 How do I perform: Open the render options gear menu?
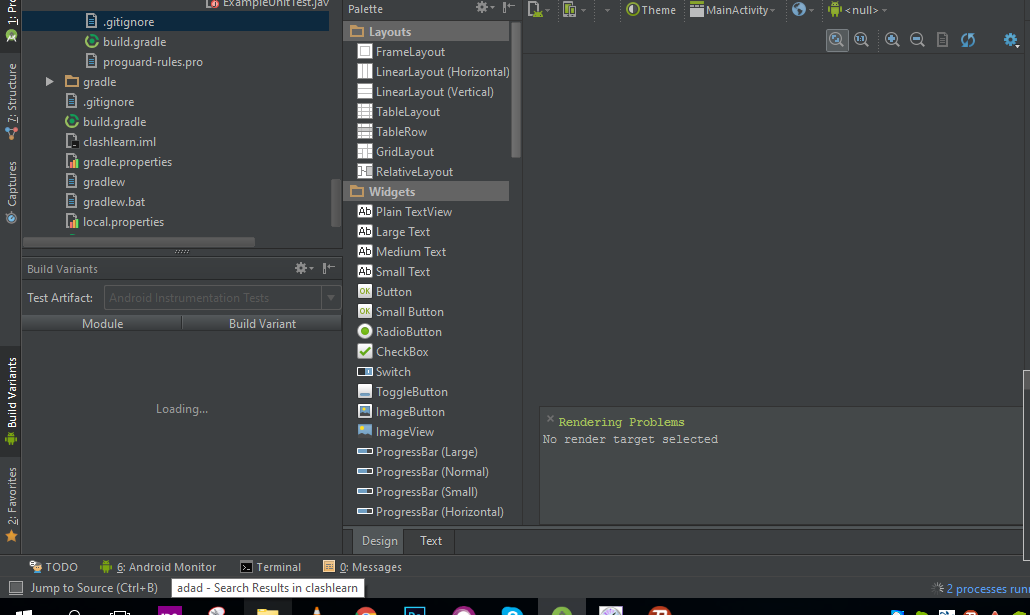(1011, 40)
